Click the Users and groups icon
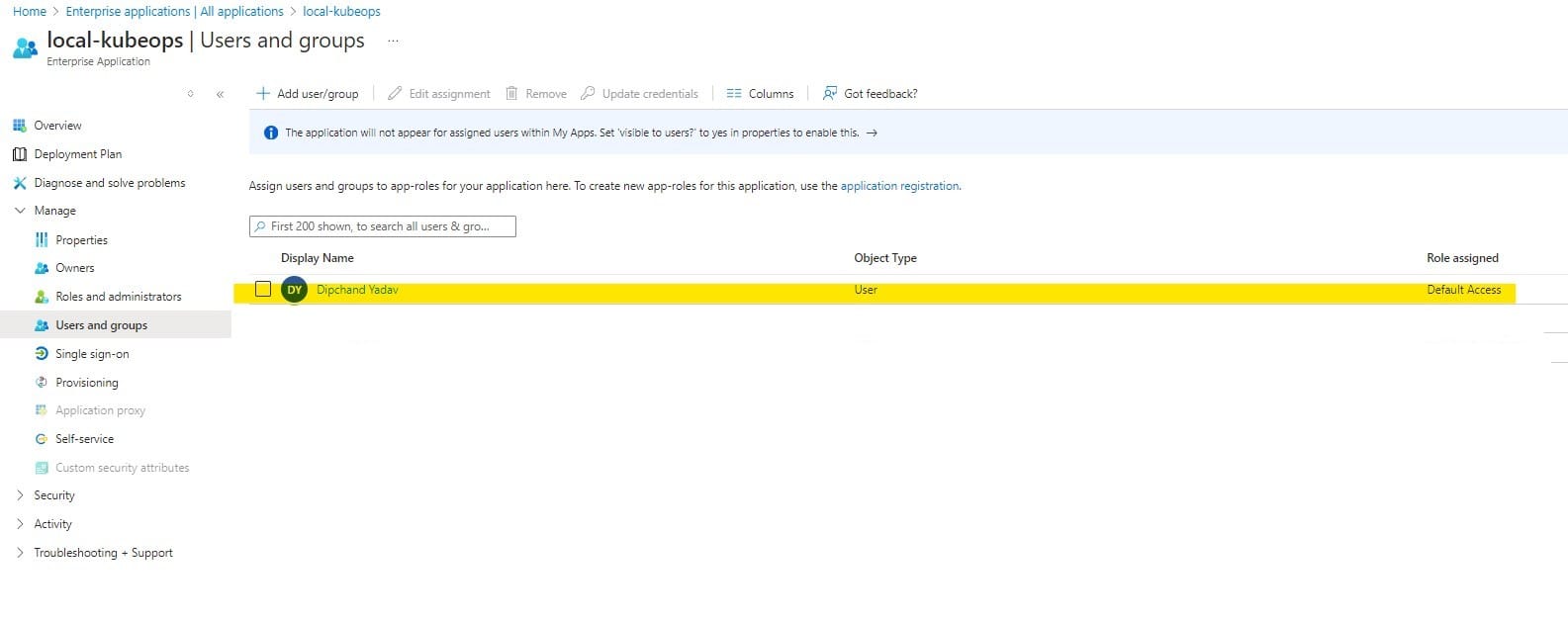 coord(41,325)
